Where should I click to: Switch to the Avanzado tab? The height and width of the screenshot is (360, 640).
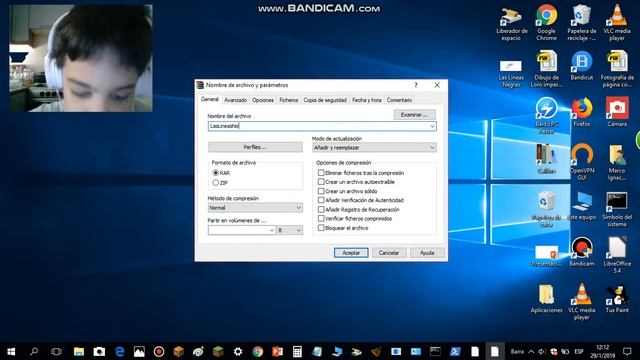[236, 100]
